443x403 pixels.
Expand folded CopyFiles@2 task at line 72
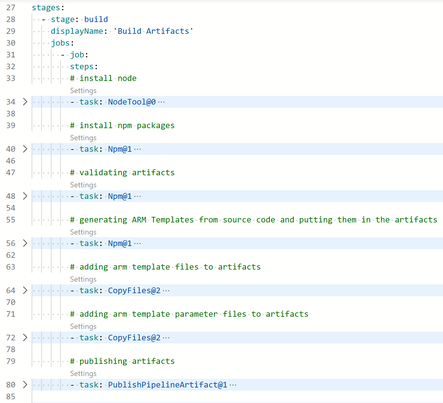25,338
